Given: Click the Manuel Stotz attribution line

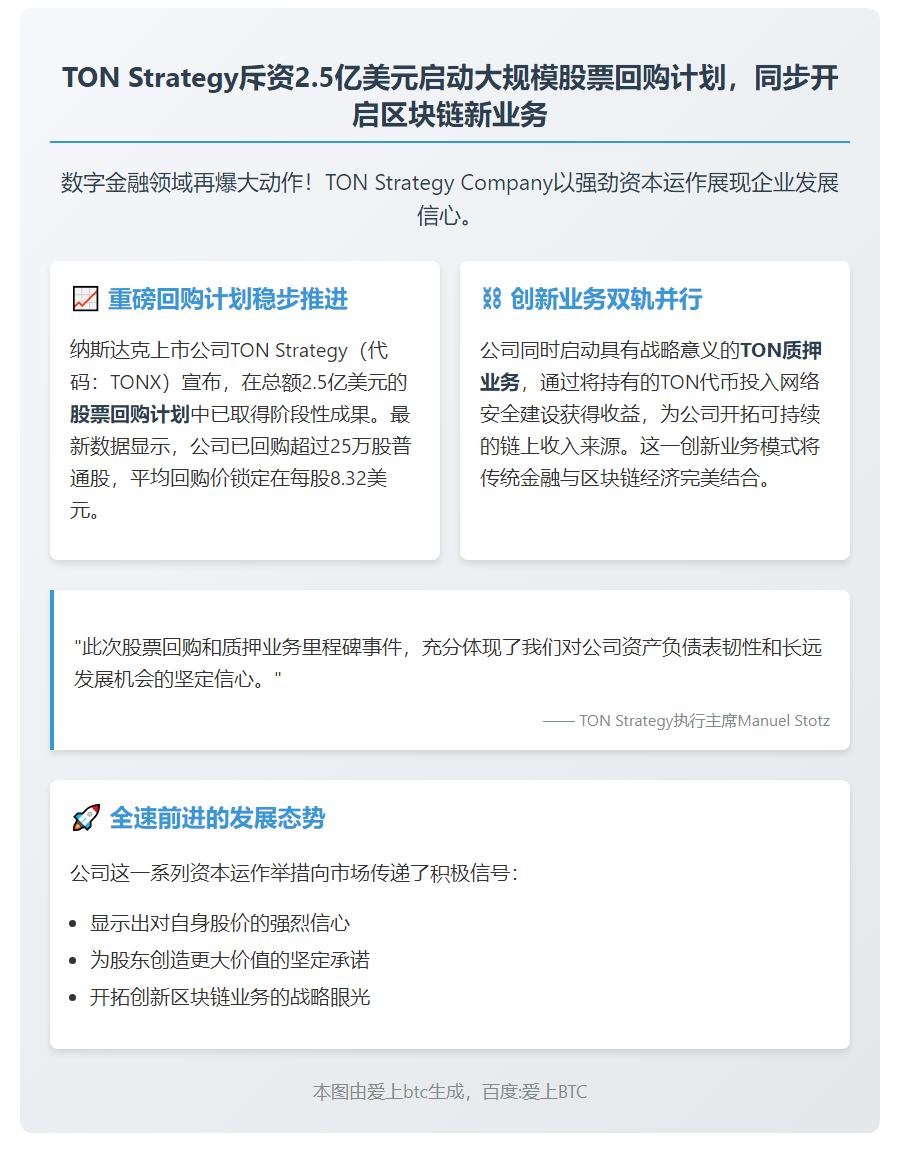Looking at the screenshot, I should coord(686,721).
